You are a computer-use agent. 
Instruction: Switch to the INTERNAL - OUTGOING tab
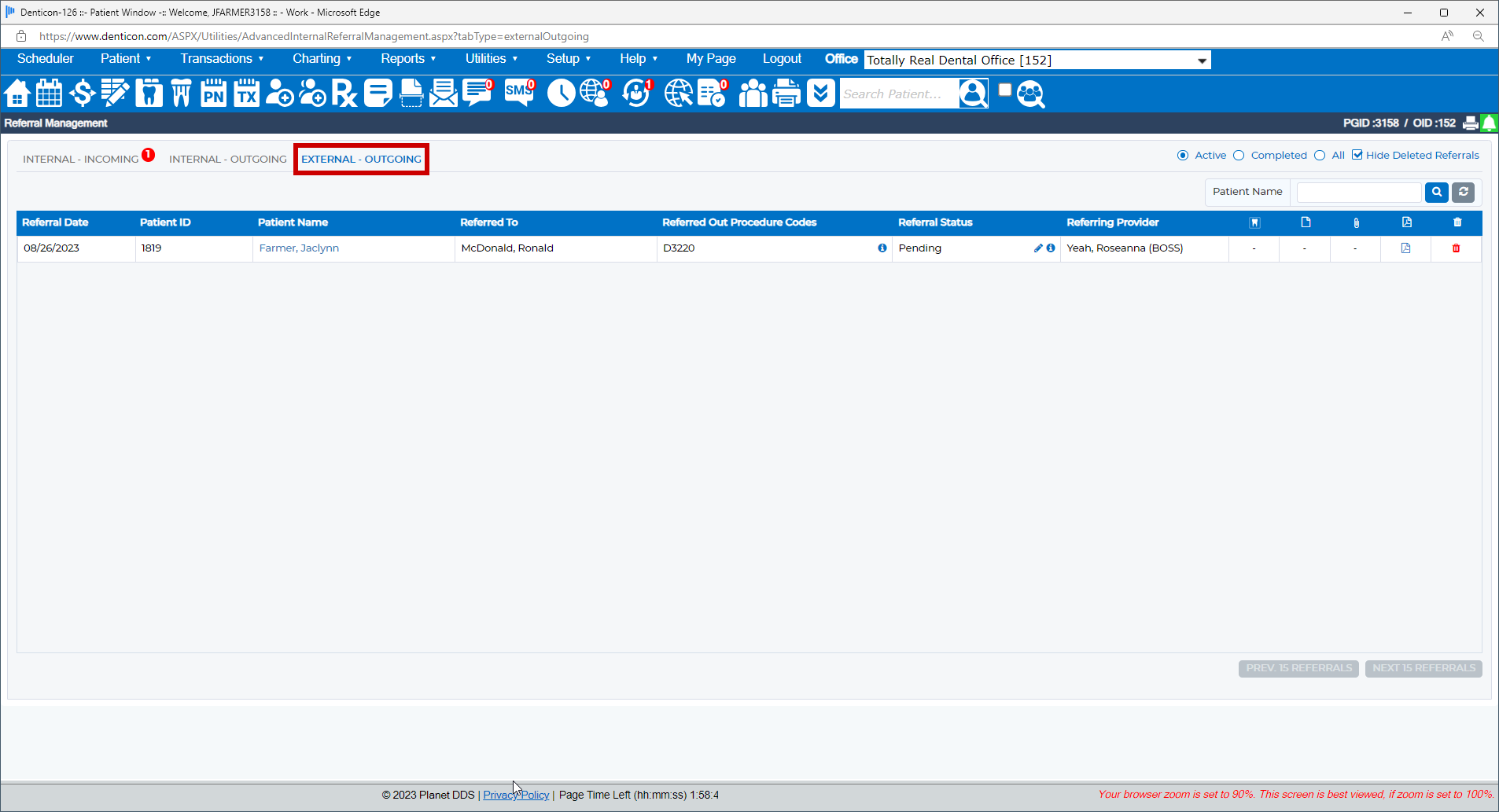click(227, 158)
